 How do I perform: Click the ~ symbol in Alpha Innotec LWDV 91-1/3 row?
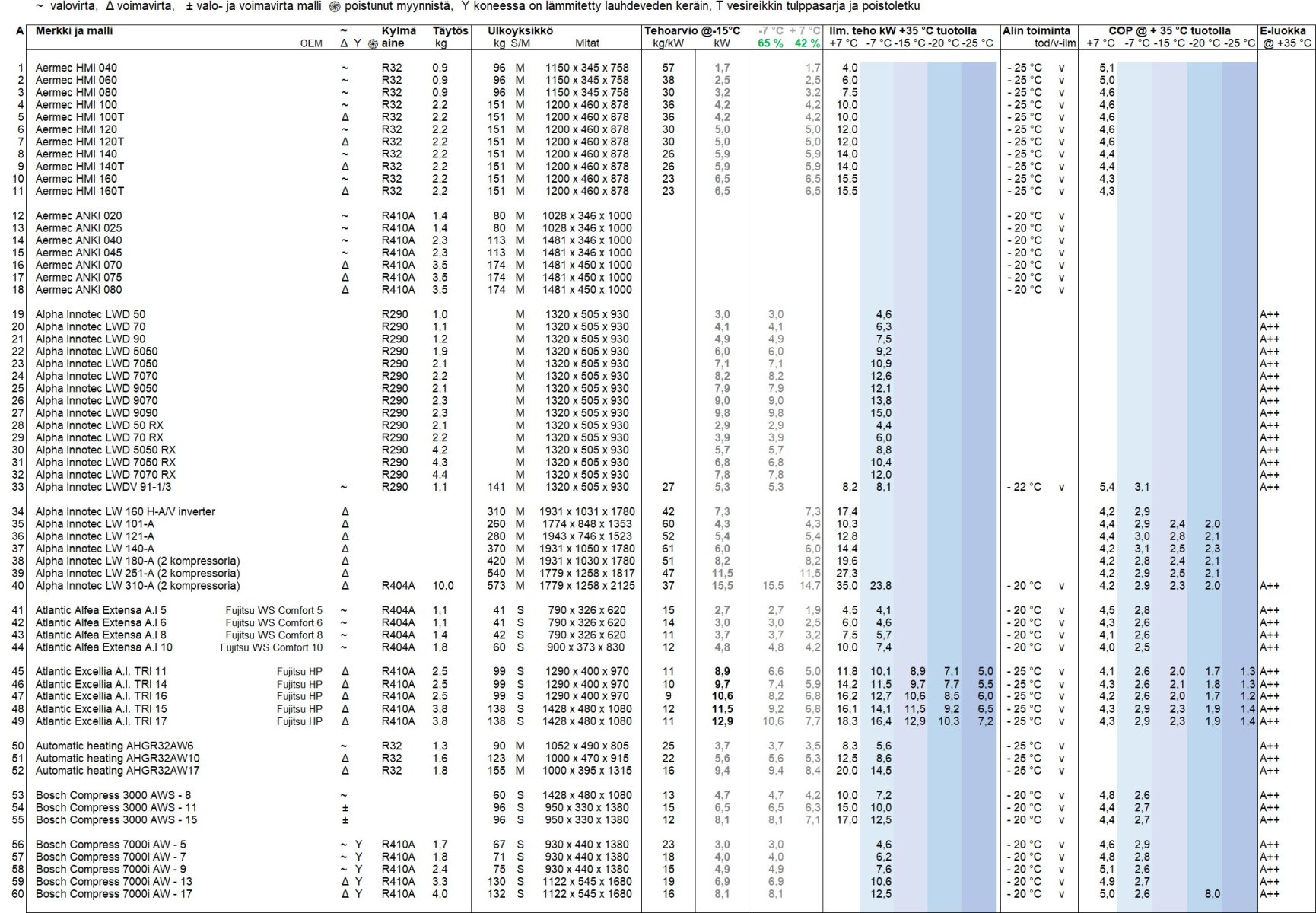pos(345,487)
